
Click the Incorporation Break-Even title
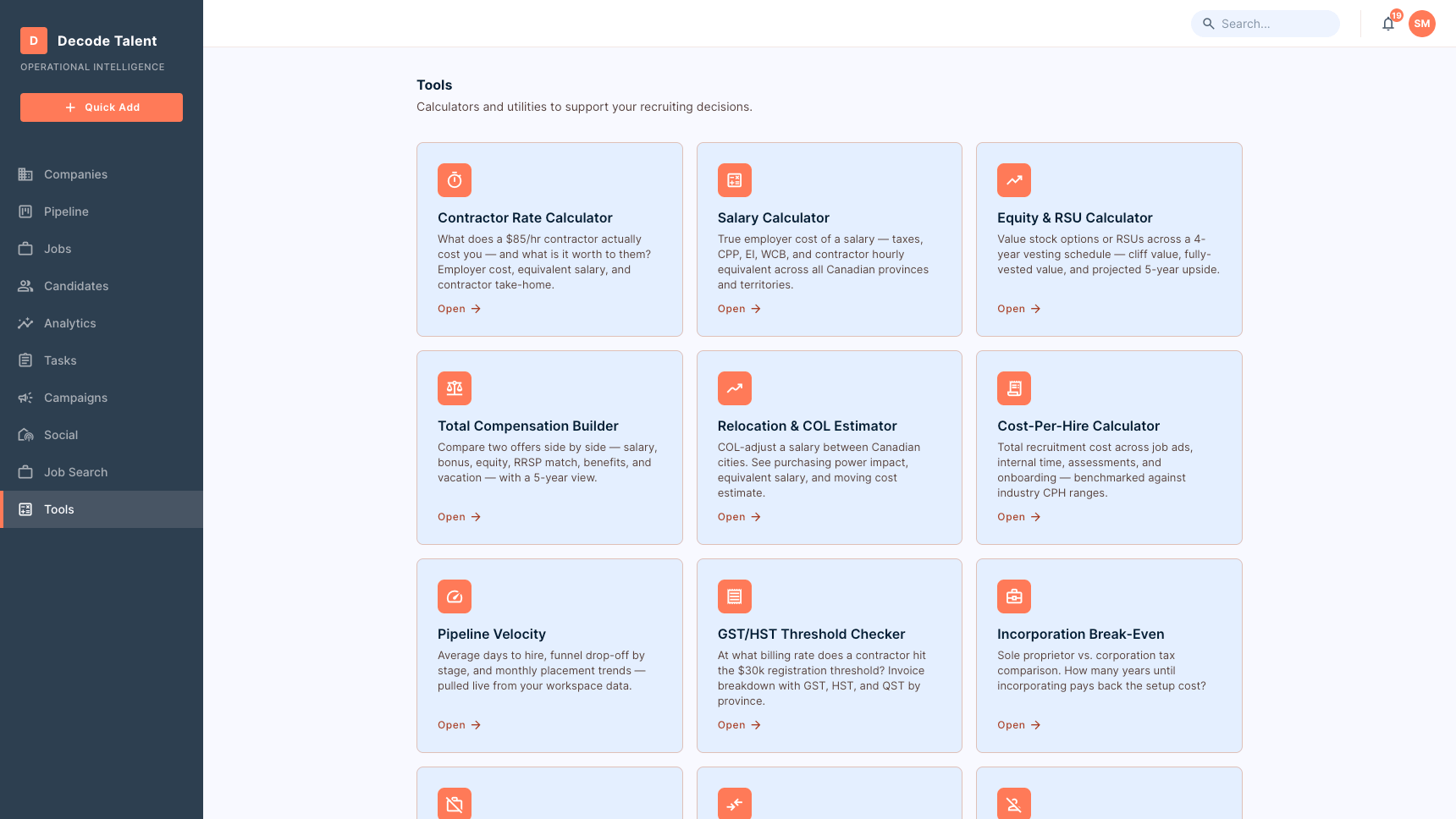(1081, 634)
